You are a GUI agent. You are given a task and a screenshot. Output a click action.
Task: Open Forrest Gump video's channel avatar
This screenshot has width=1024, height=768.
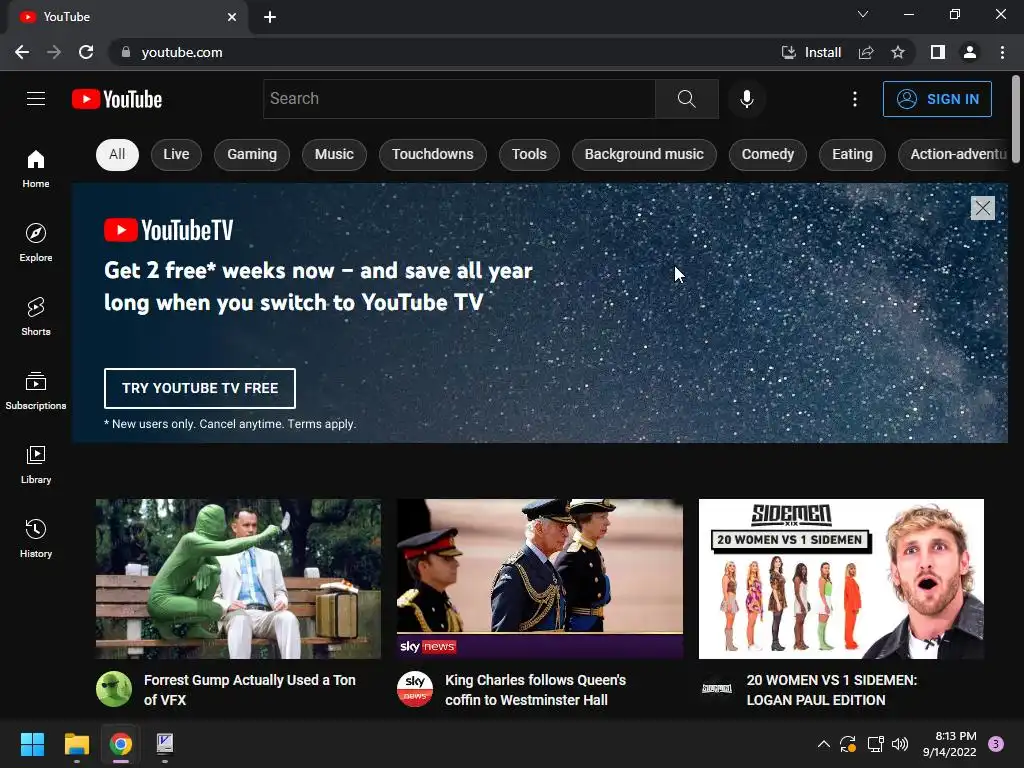pos(114,688)
